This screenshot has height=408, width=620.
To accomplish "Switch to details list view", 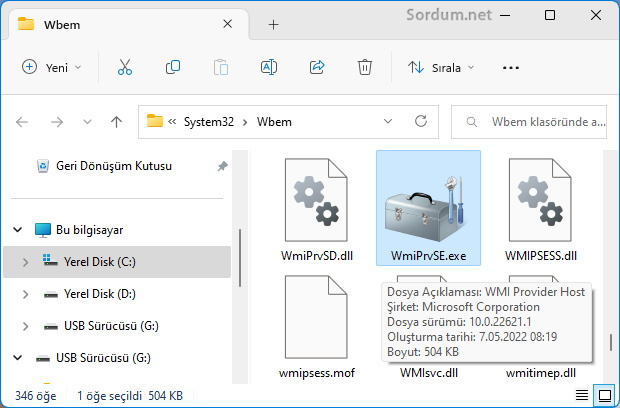I will [x=582, y=395].
